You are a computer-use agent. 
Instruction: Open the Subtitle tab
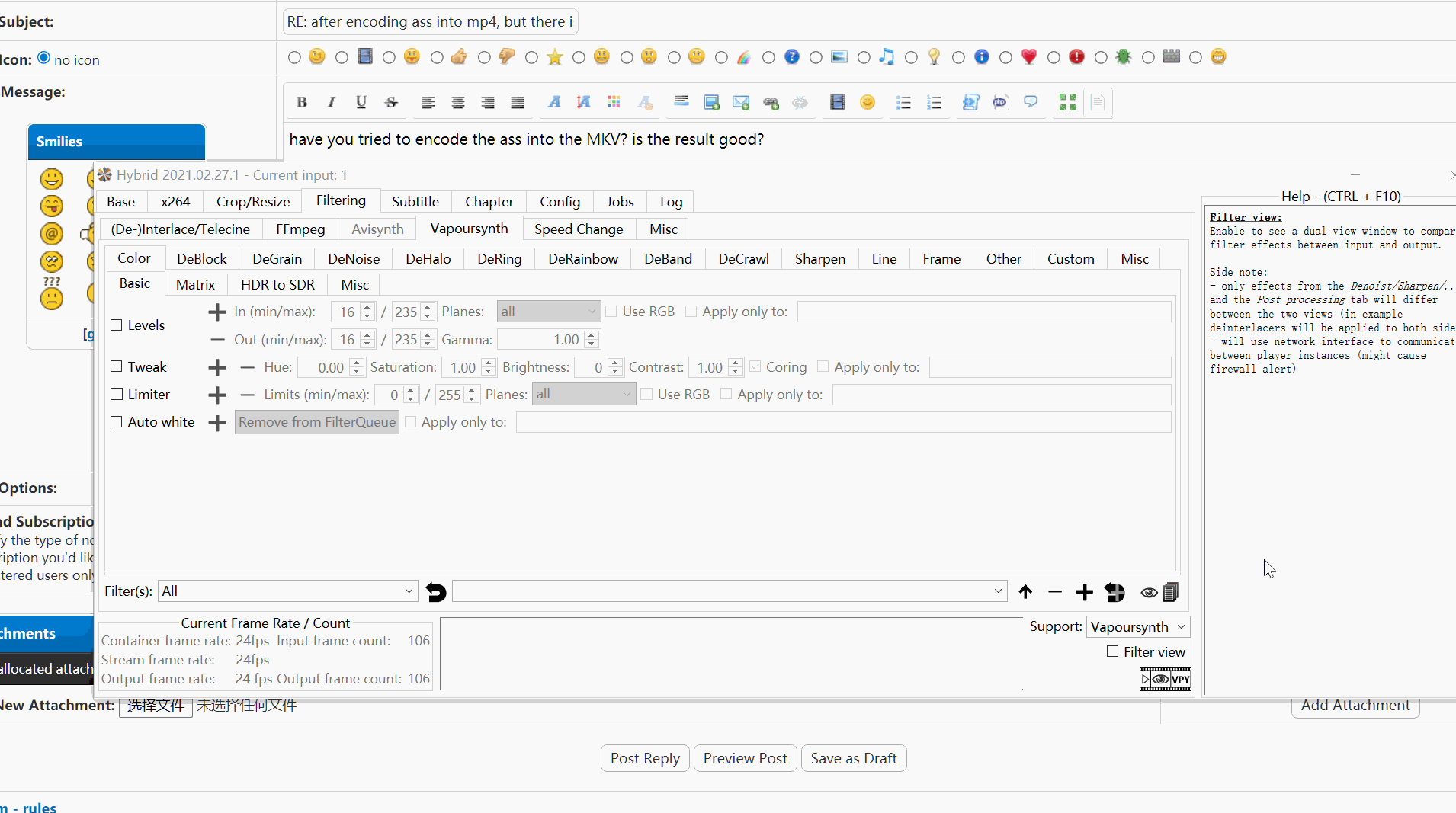[415, 202]
